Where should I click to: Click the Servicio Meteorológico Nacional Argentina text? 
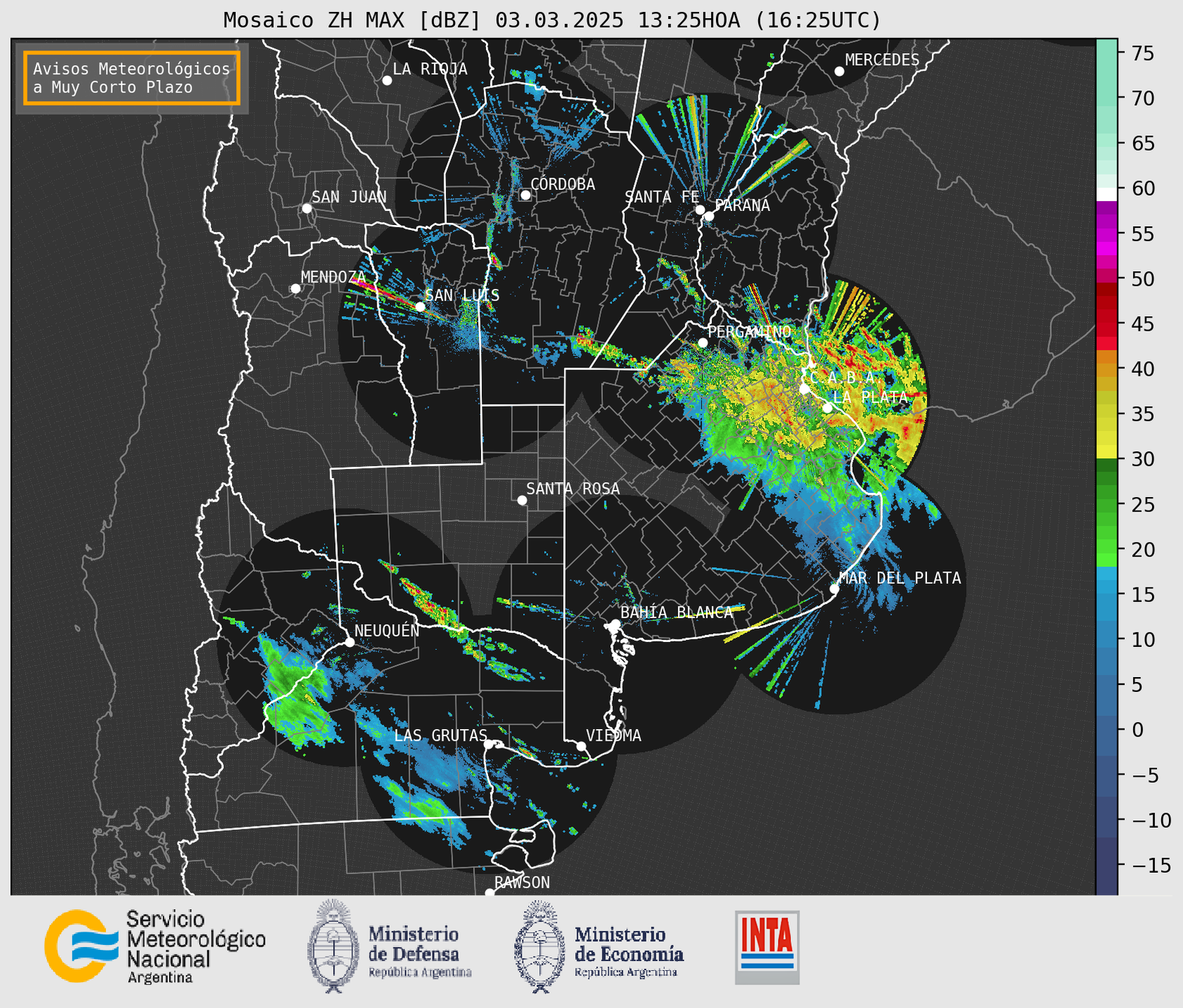(x=196, y=948)
